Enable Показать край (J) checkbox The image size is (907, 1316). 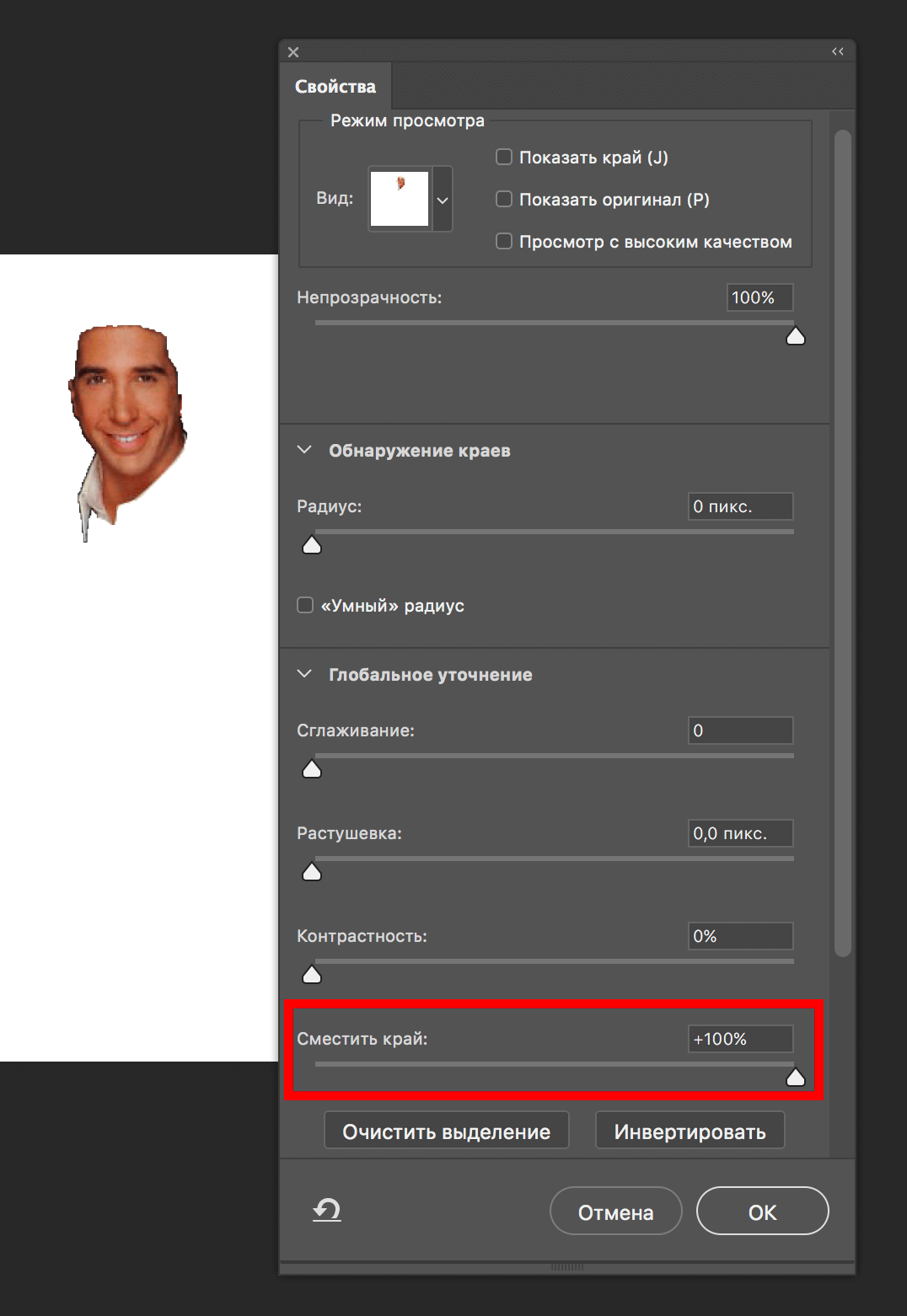pos(503,156)
